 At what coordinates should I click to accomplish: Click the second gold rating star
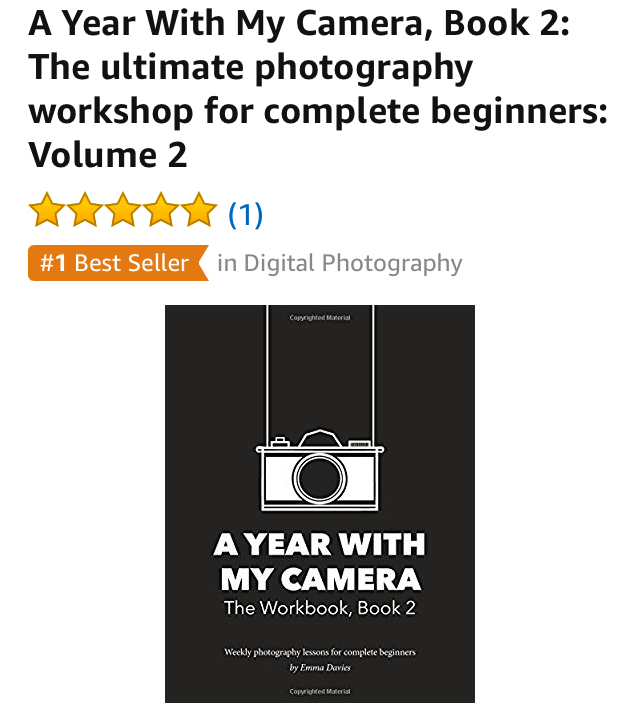coord(85,210)
